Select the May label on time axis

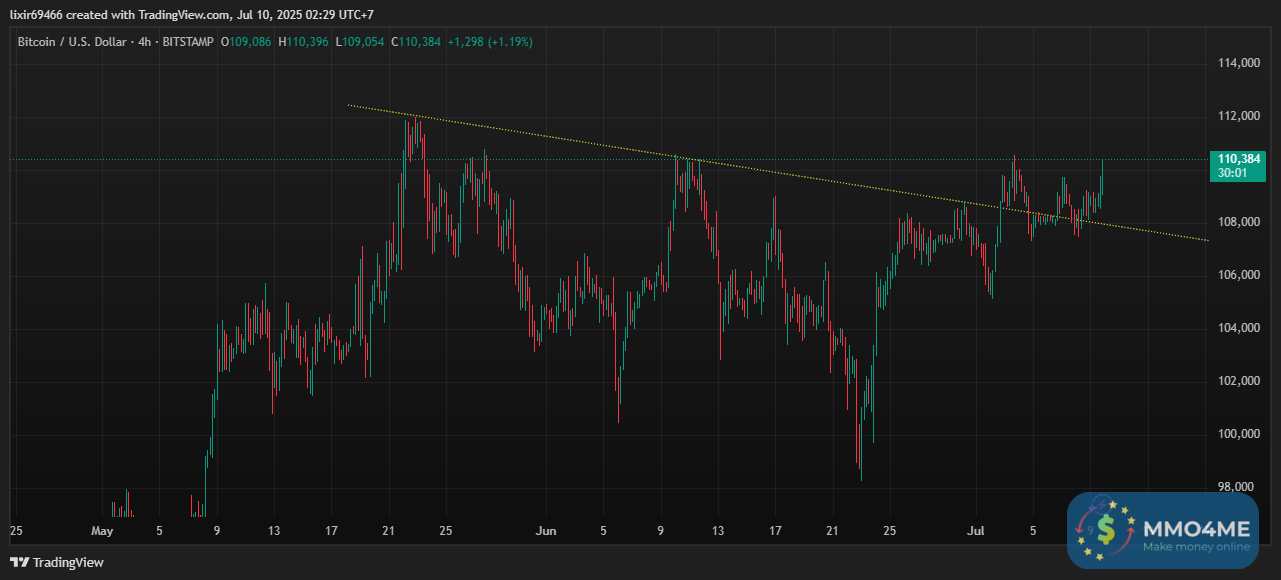pyautogui.click(x=103, y=531)
